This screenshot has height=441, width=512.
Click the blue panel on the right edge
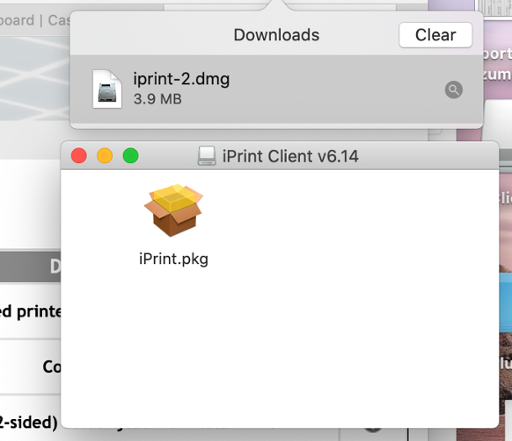coord(505,302)
